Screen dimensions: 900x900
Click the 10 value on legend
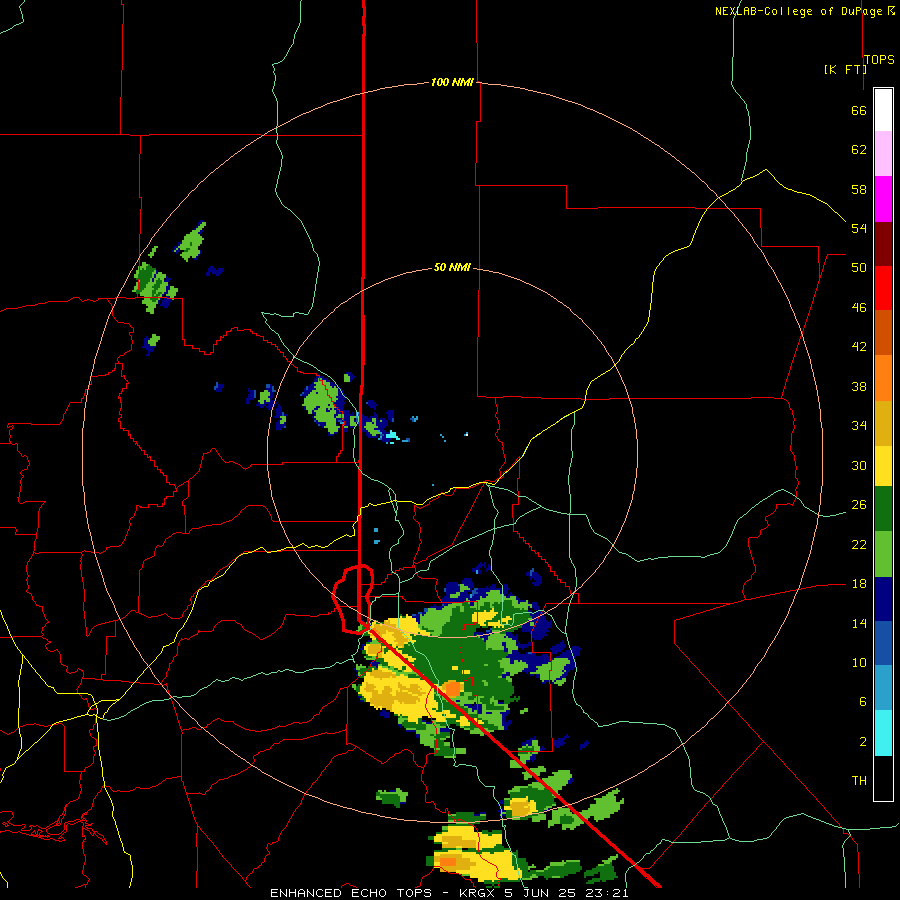coord(859,662)
